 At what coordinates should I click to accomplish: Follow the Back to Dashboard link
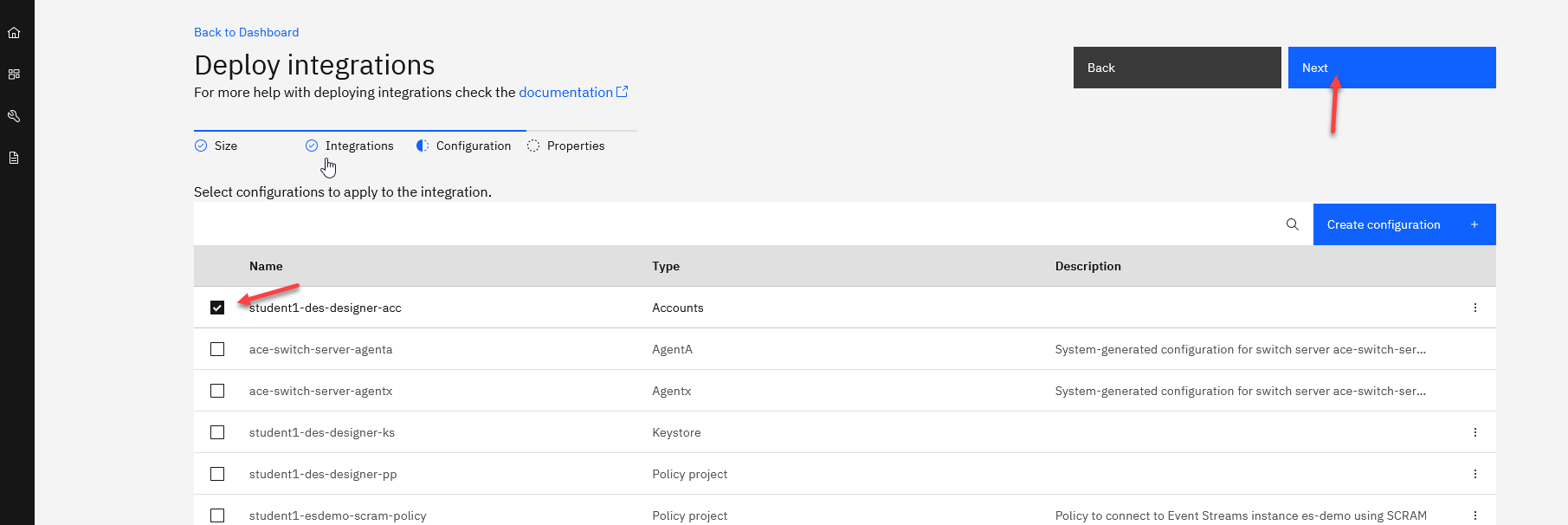[x=246, y=32]
